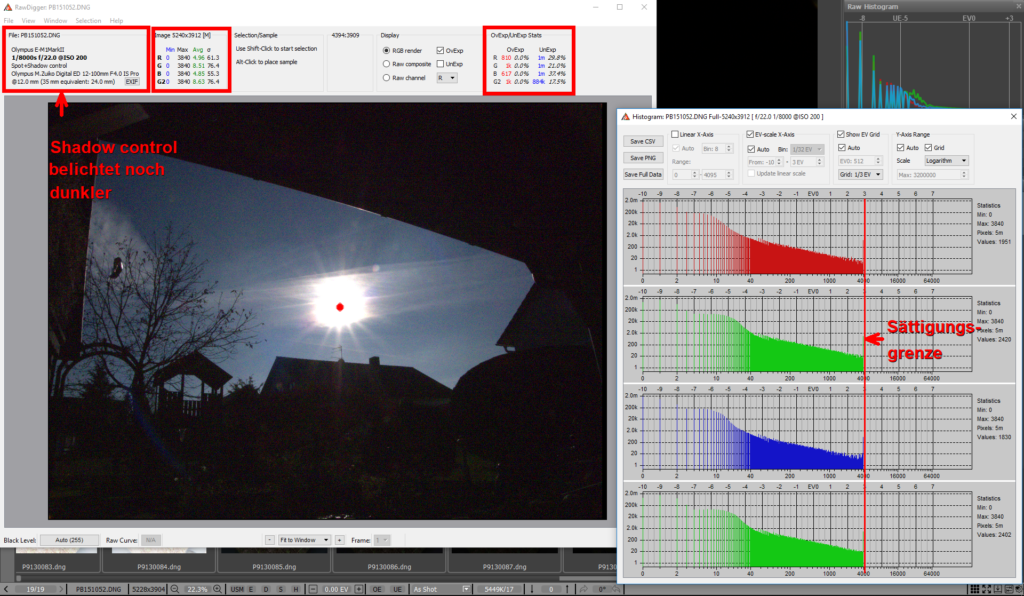Uncheck the Show EV Grid checkbox
Viewport: 1024px width, 596px height.
coord(840,135)
